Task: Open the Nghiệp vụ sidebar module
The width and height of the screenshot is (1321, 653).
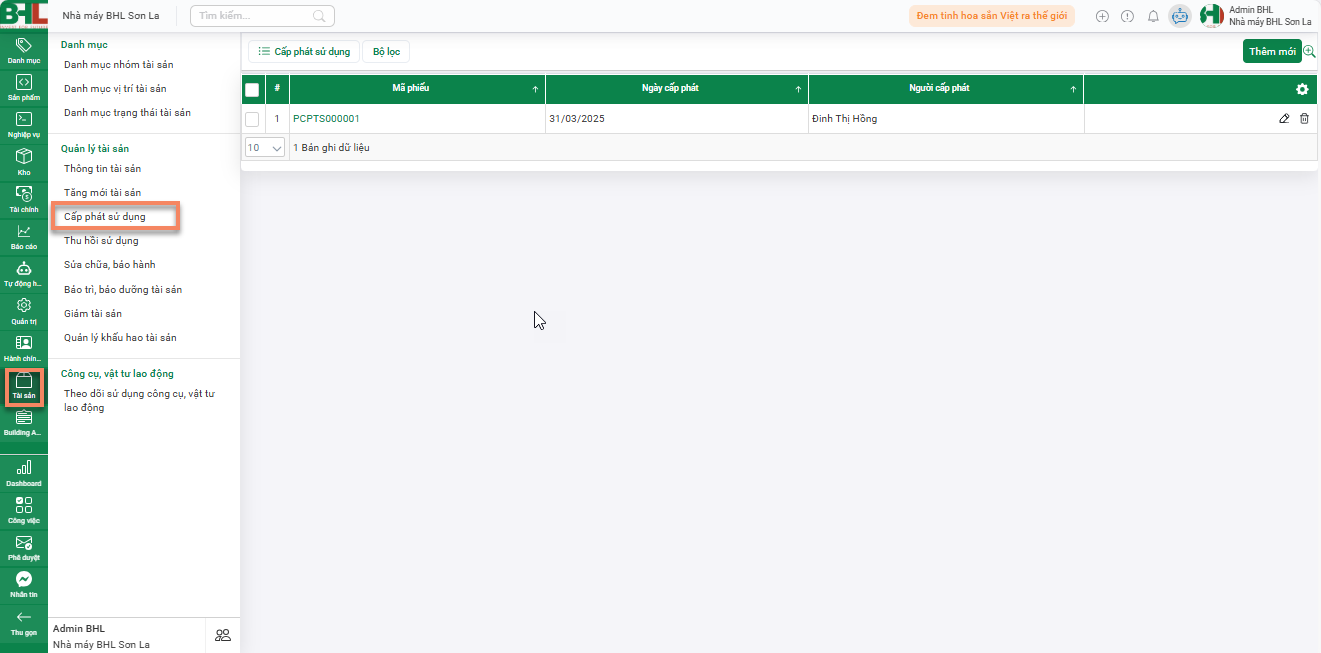Action: [24, 124]
